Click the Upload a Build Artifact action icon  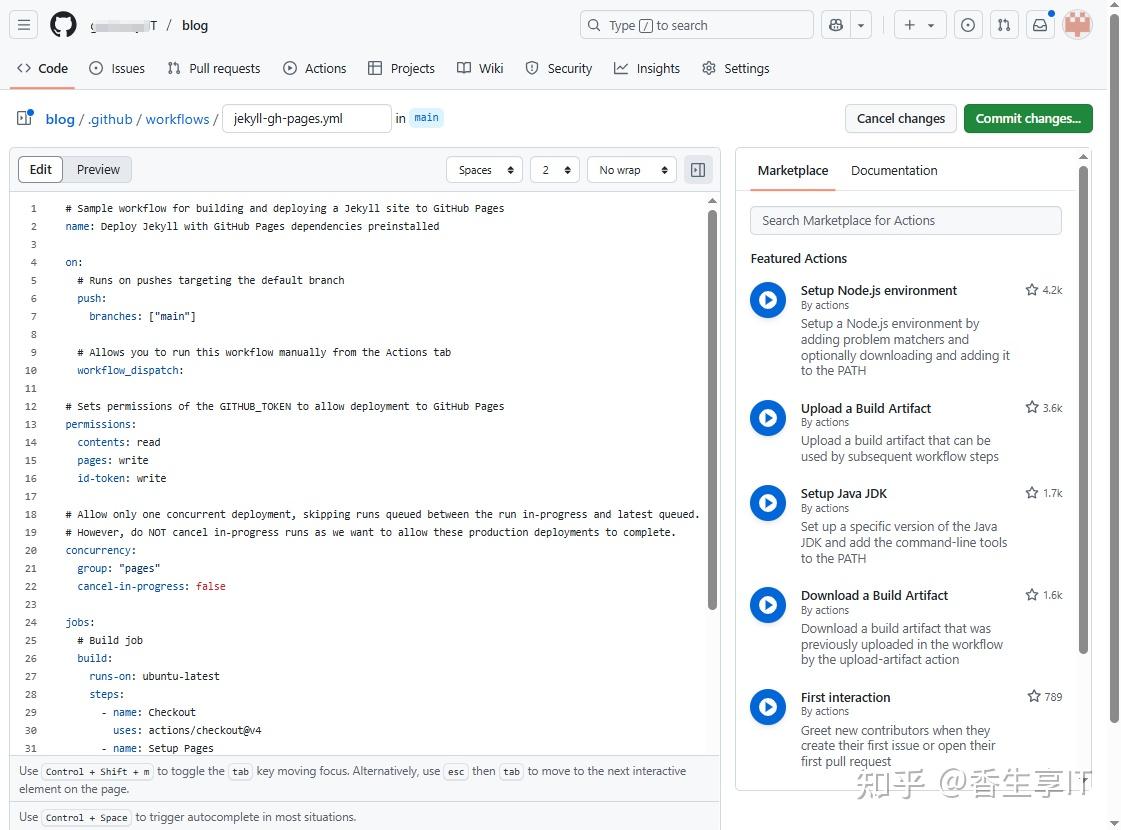[x=768, y=418]
